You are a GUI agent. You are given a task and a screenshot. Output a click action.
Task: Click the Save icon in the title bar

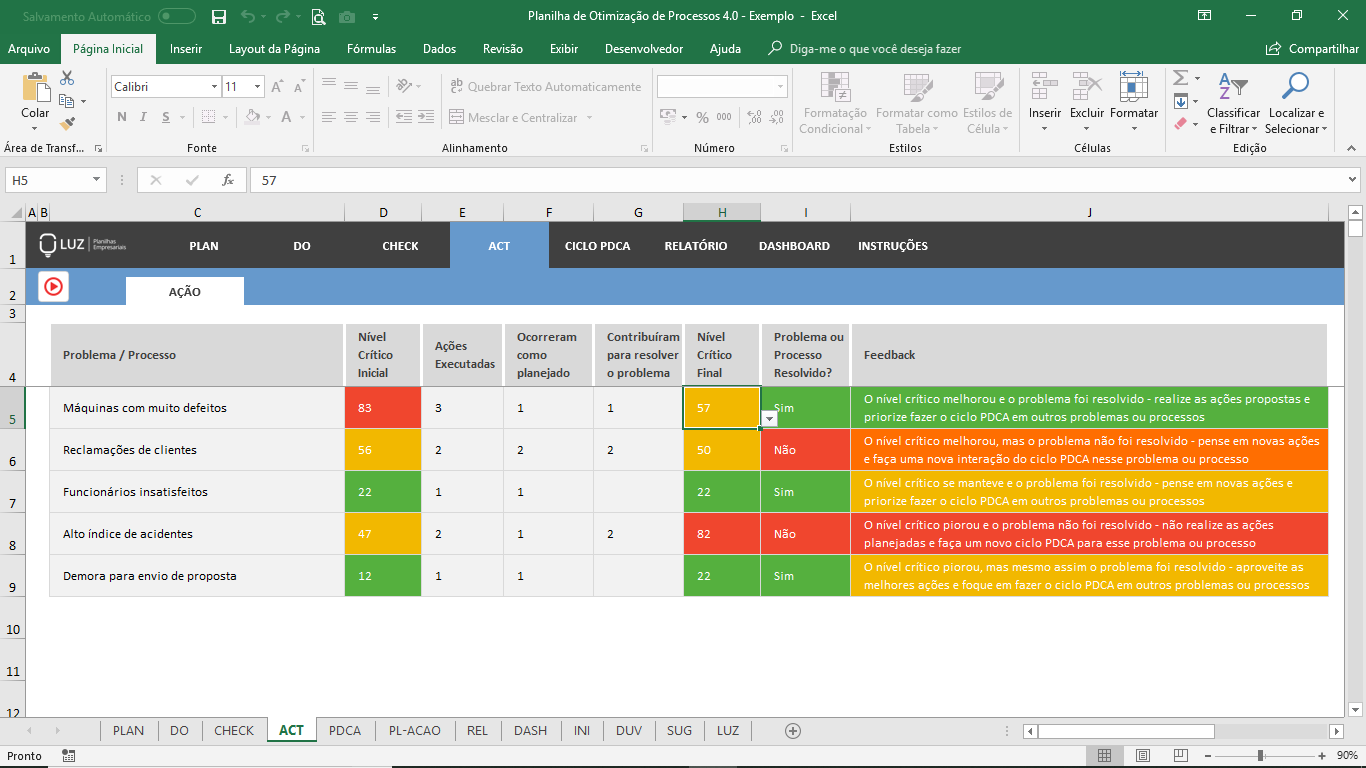(219, 16)
